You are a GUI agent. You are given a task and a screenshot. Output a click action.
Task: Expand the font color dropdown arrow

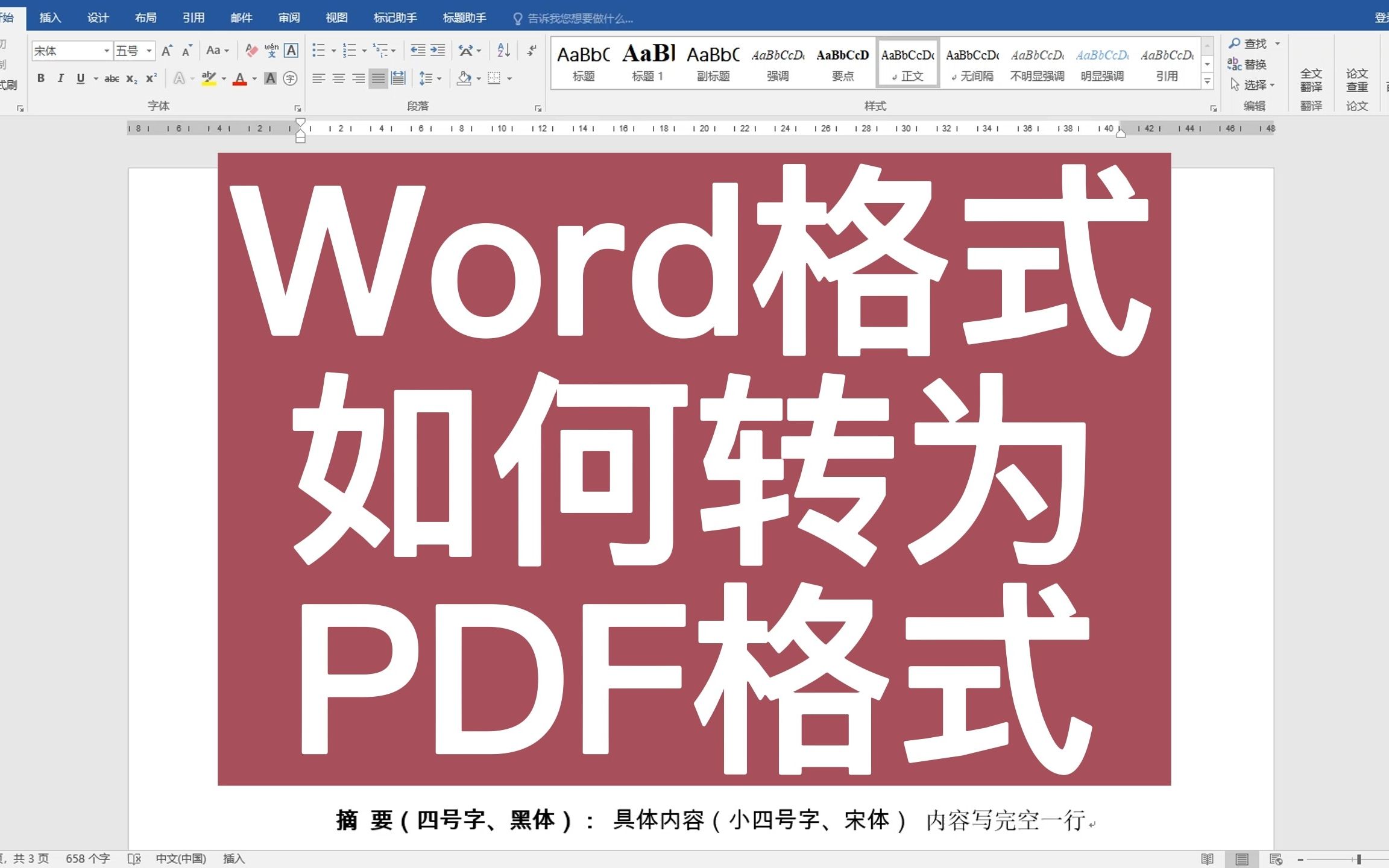click(x=254, y=78)
